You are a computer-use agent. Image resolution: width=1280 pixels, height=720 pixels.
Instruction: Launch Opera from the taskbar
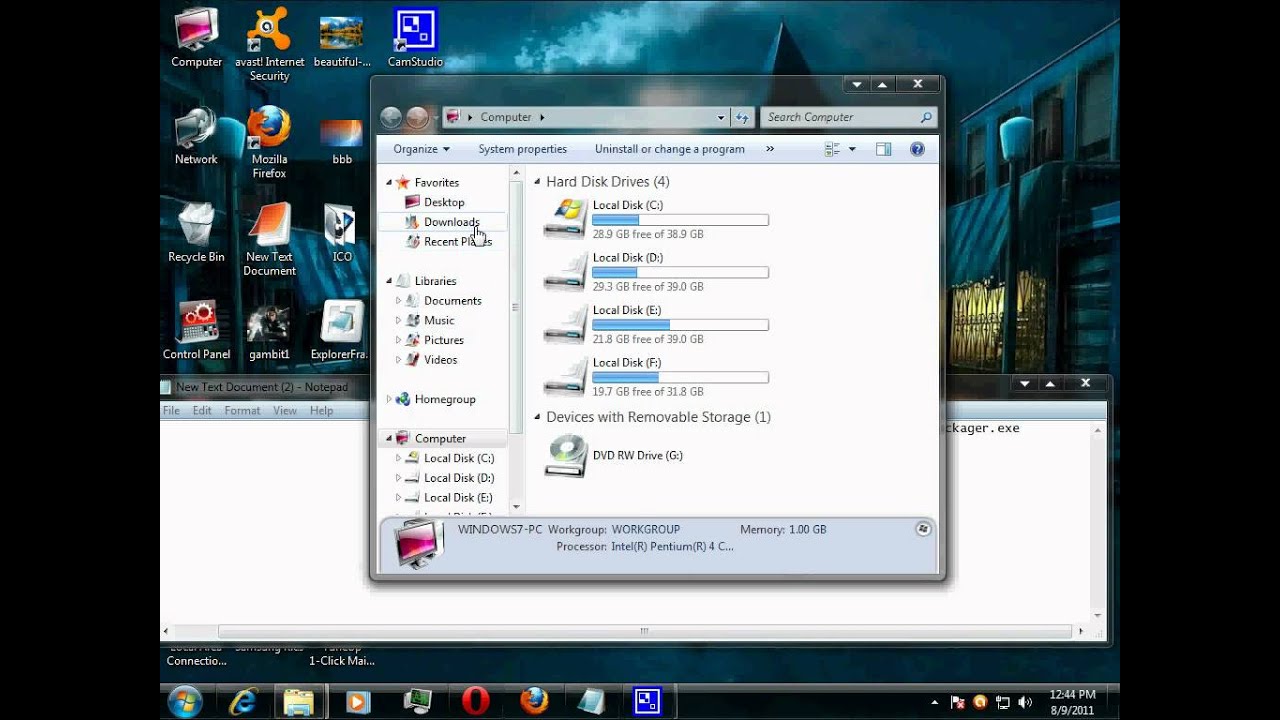tap(474, 701)
